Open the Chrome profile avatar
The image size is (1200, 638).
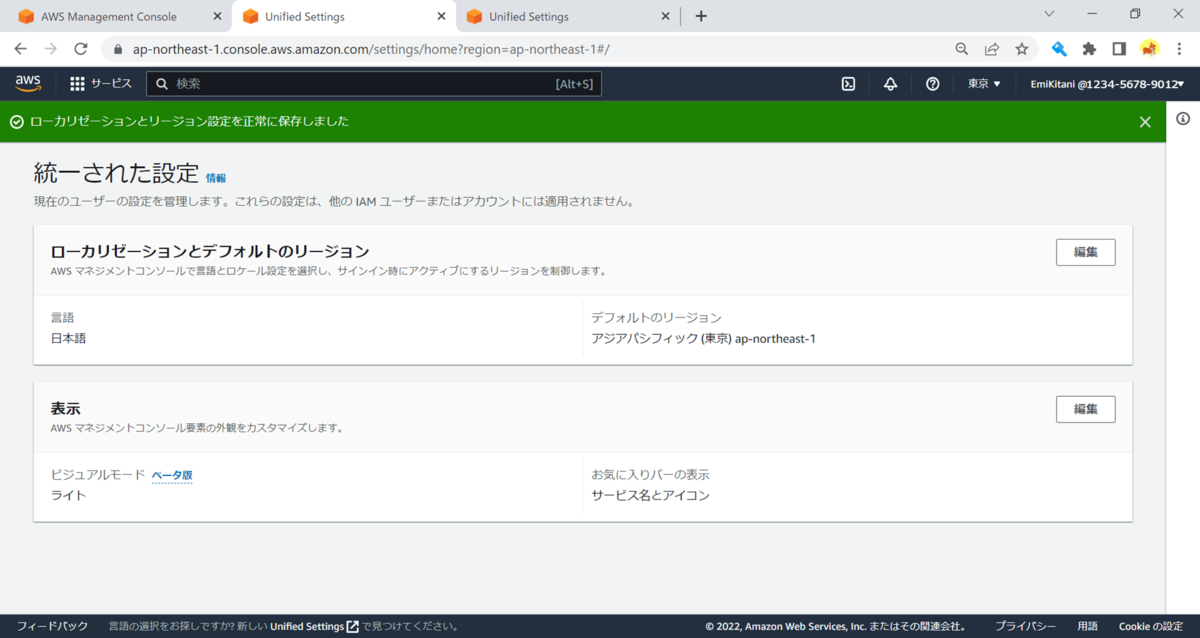tap(1149, 48)
